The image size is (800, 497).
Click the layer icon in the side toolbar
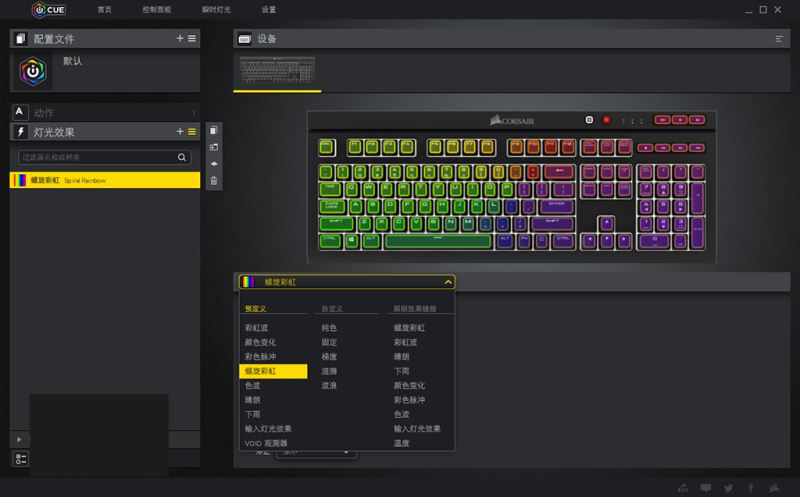[214, 164]
